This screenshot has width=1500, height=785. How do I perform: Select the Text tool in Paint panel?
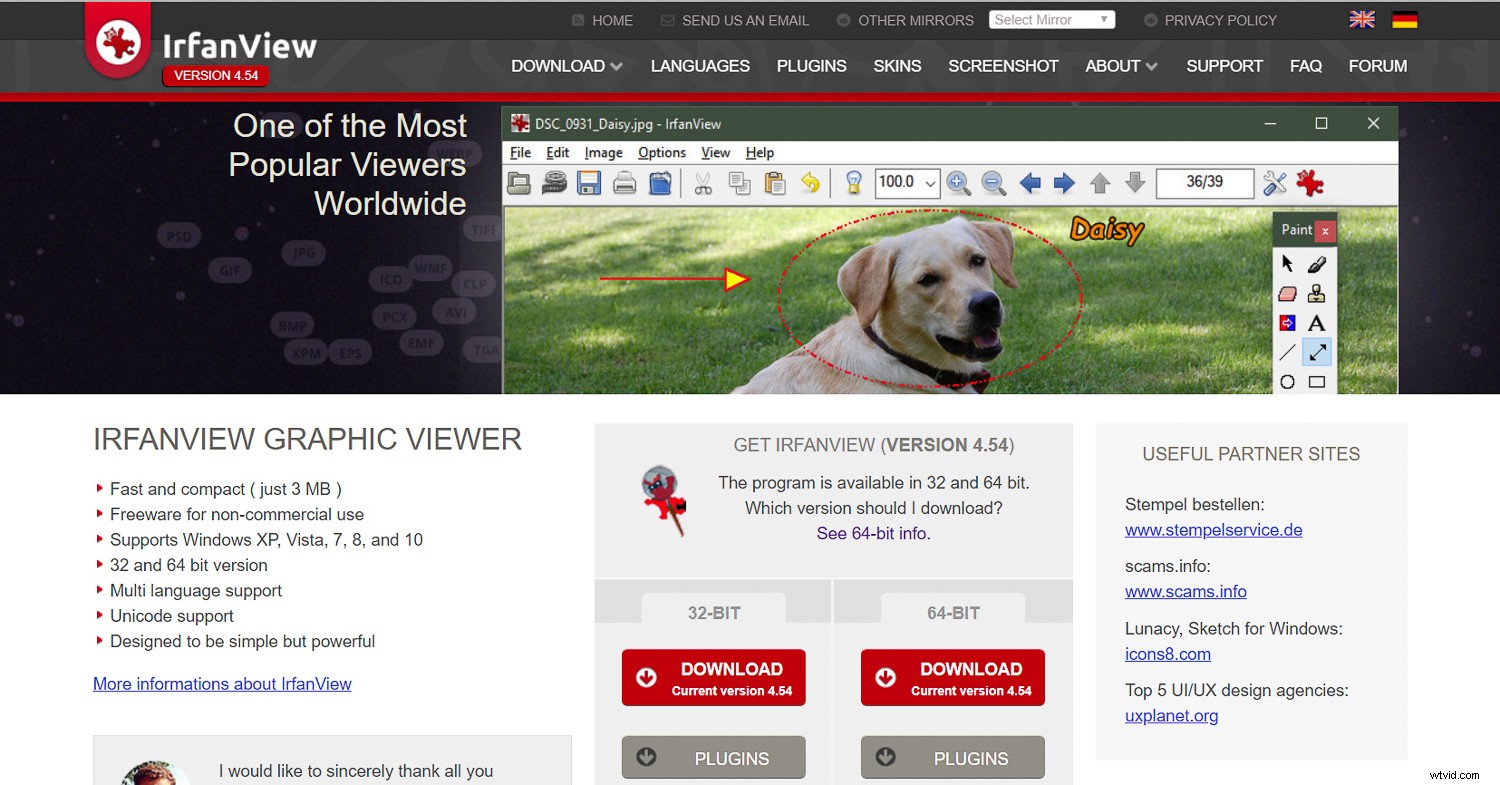[1318, 323]
